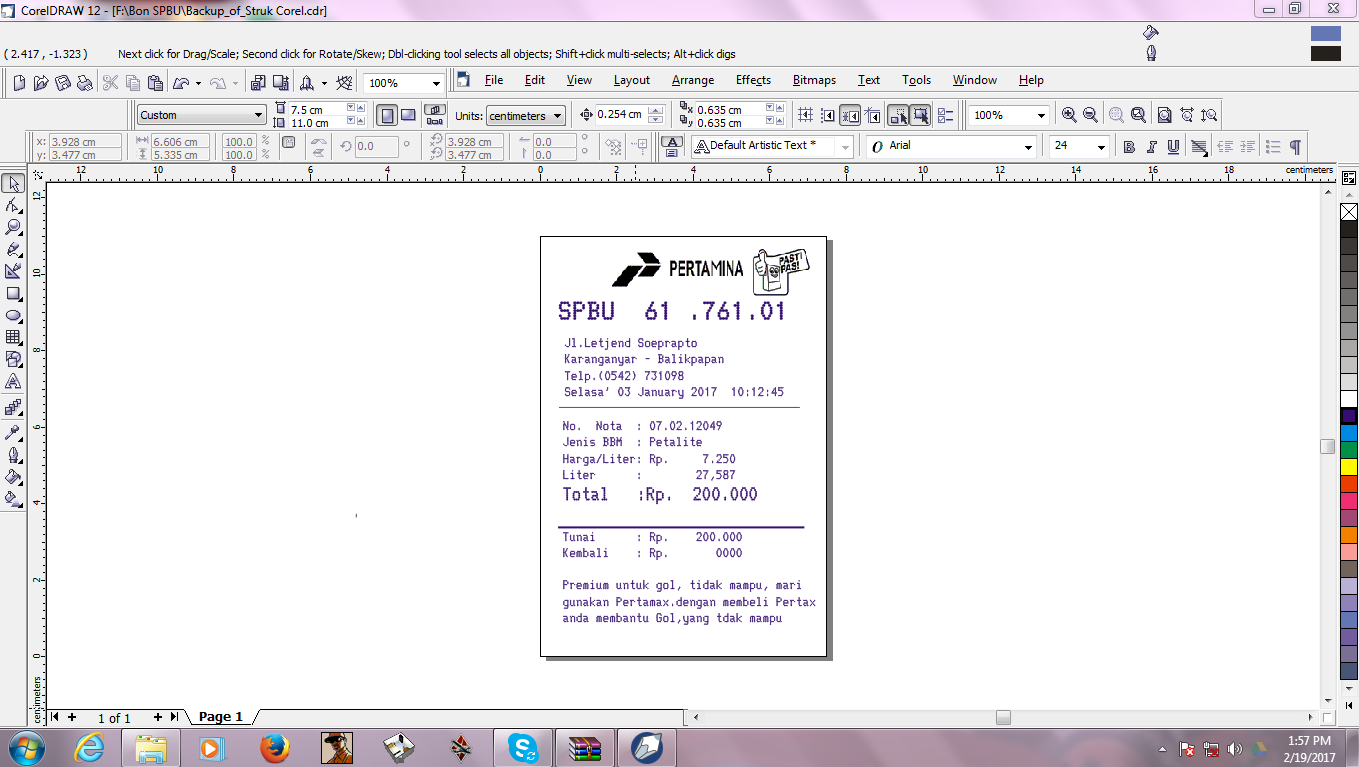The width and height of the screenshot is (1359, 767).
Task: Toggle Italic text formatting
Action: (x=1151, y=147)
